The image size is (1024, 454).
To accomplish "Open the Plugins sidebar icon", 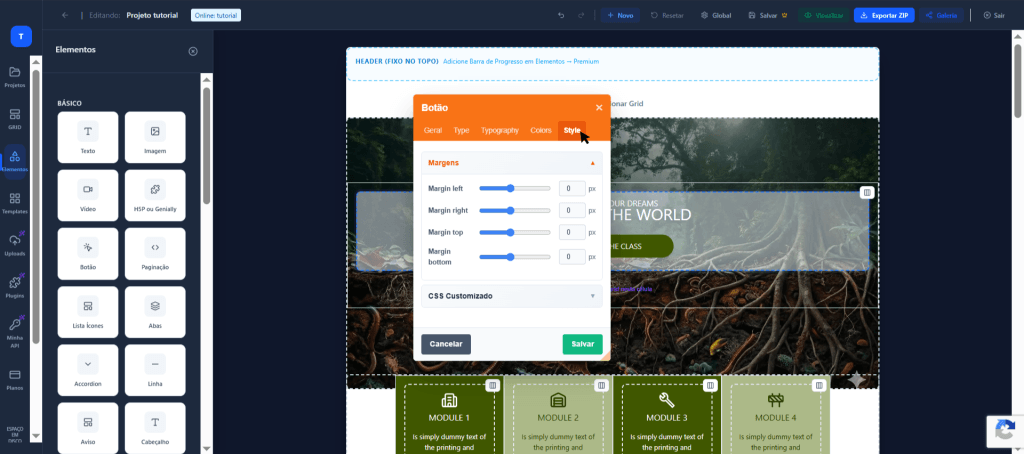I will coord(15,286).
